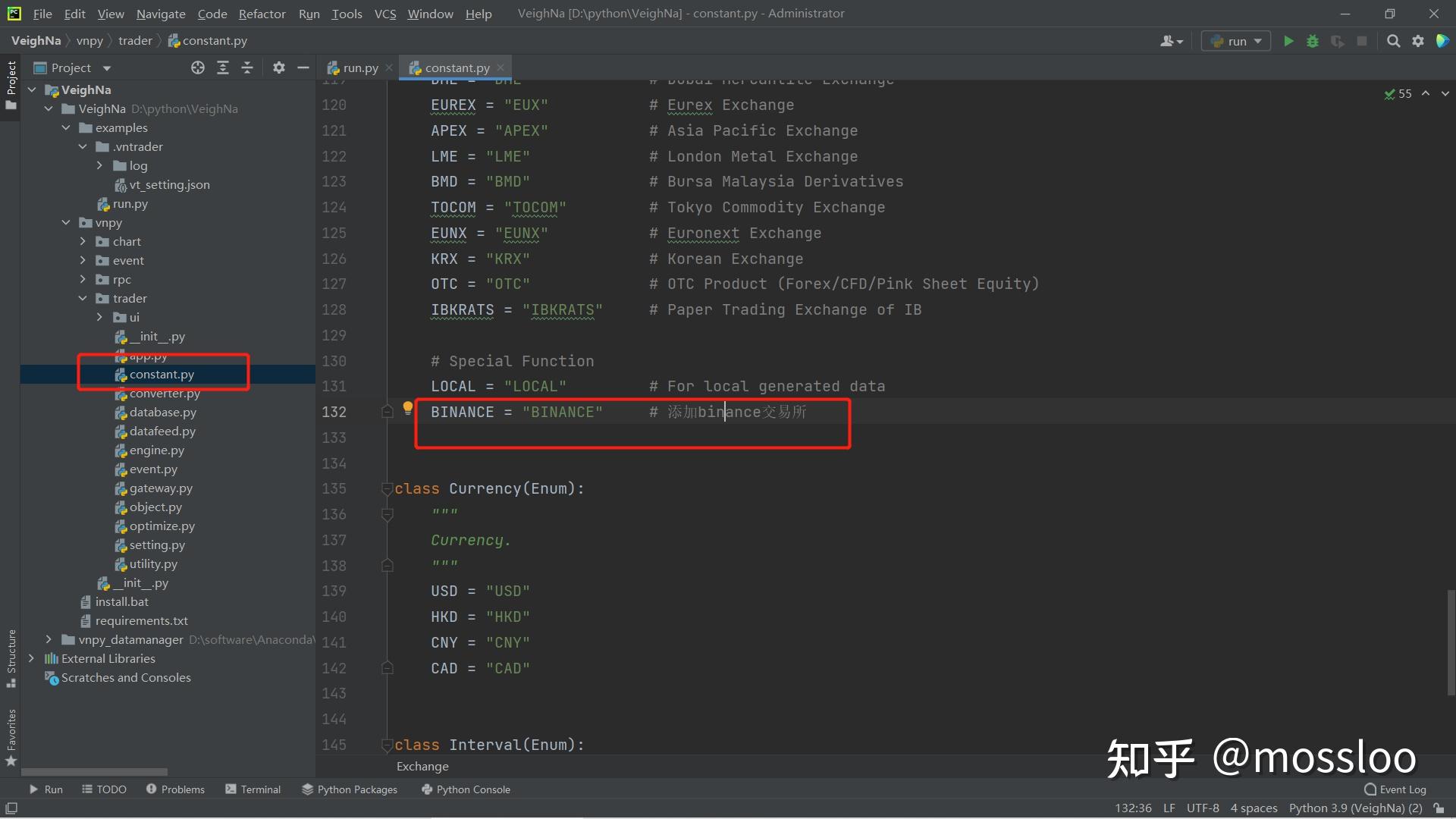Open the Event Log
This screenshot has height=819, width=1456.
1395,789
